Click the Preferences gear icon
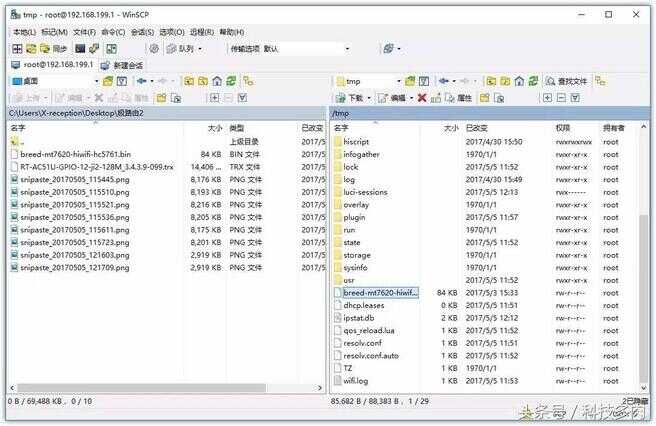656x426 pixels. (154, 48)
